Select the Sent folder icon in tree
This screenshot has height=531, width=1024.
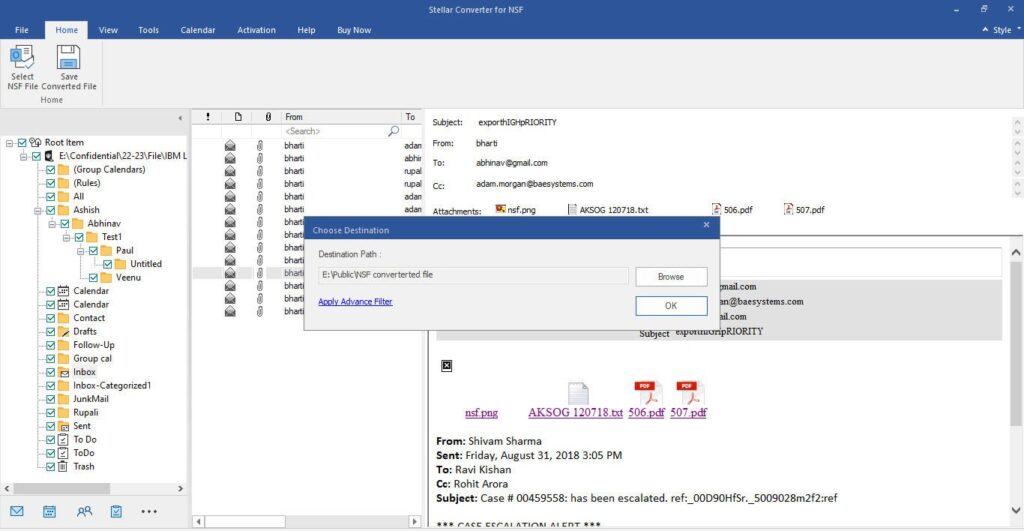click(x=63, y=426)
